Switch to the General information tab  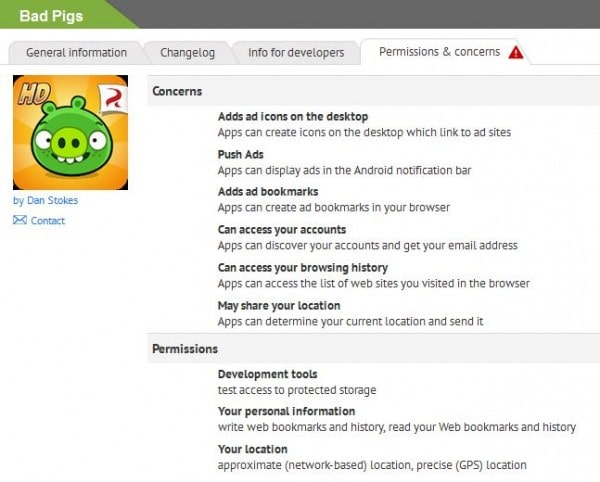coord(76,52)
